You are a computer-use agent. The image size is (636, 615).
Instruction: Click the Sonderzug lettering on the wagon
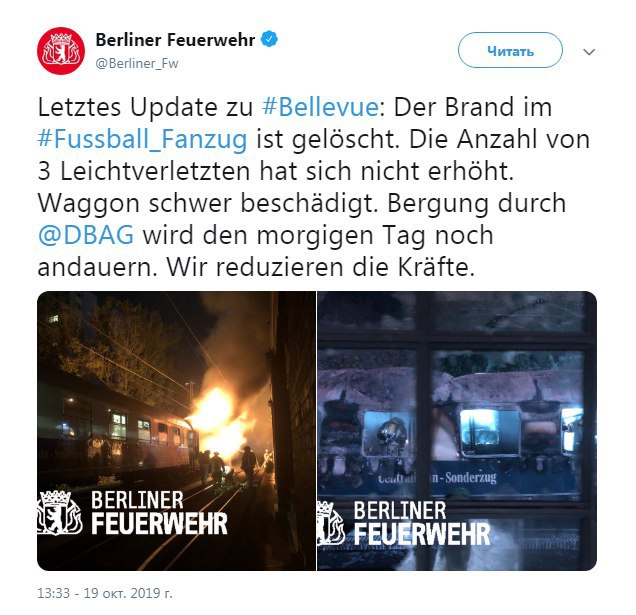pyautogui.click(x=471, y=478)
